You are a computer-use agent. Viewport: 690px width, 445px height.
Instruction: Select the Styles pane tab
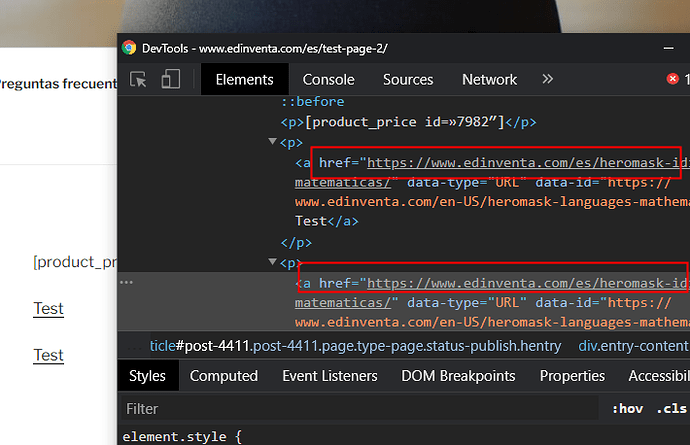(x=147, y=376)
